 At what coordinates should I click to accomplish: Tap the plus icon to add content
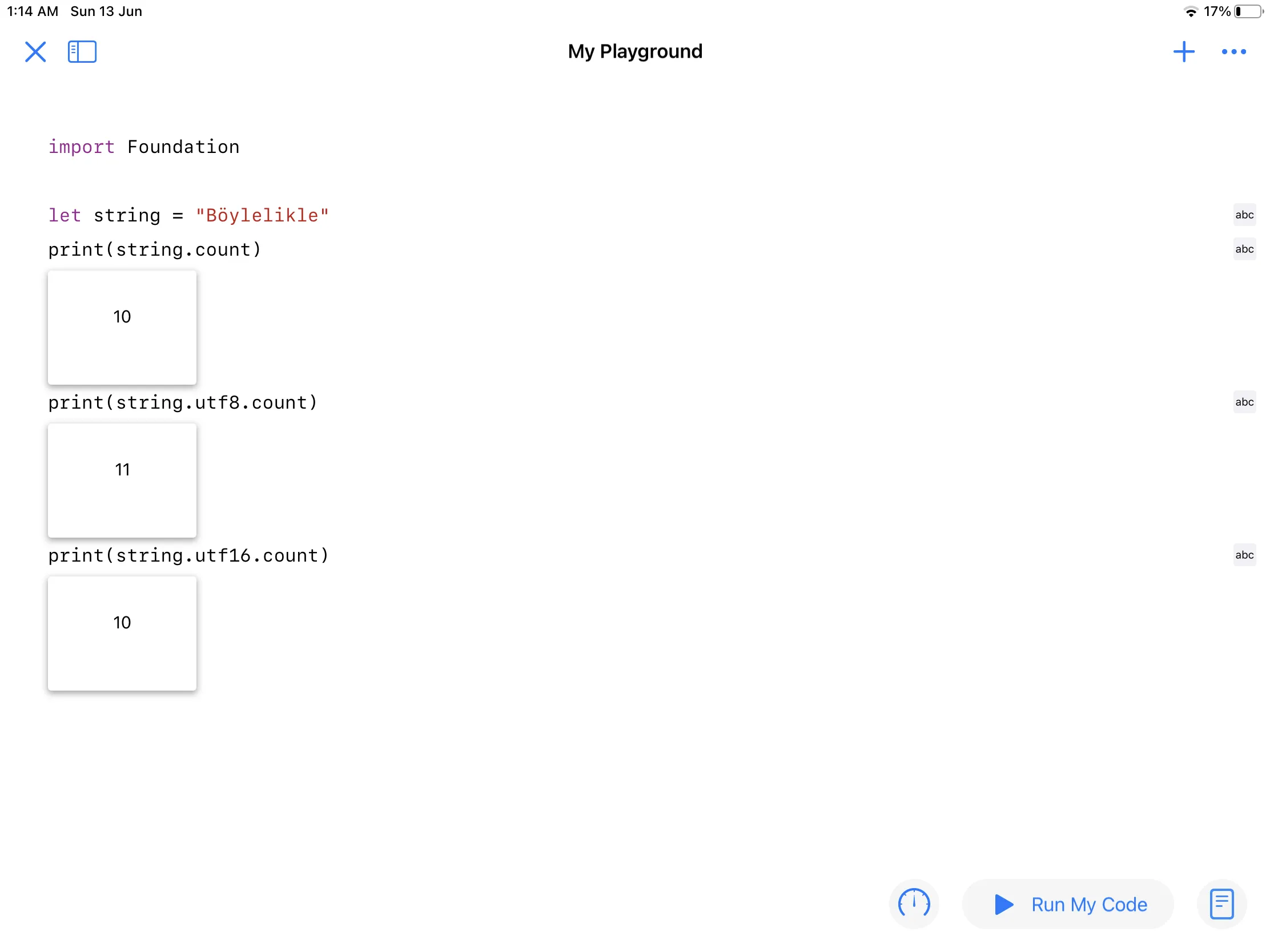click(x=1183, y=51)
